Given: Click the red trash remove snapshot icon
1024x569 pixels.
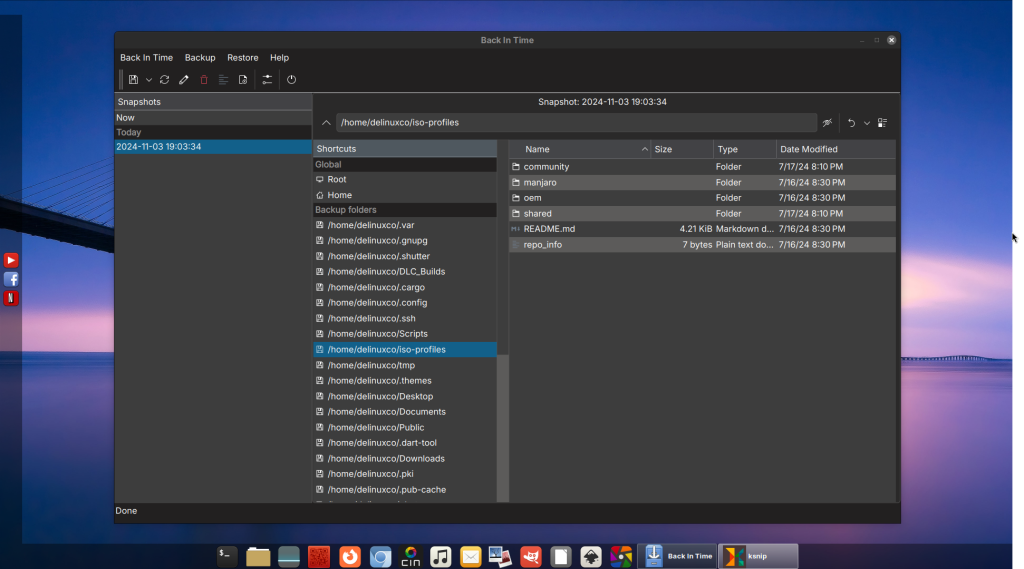Looking at the screenshot, I should [204, 80].
